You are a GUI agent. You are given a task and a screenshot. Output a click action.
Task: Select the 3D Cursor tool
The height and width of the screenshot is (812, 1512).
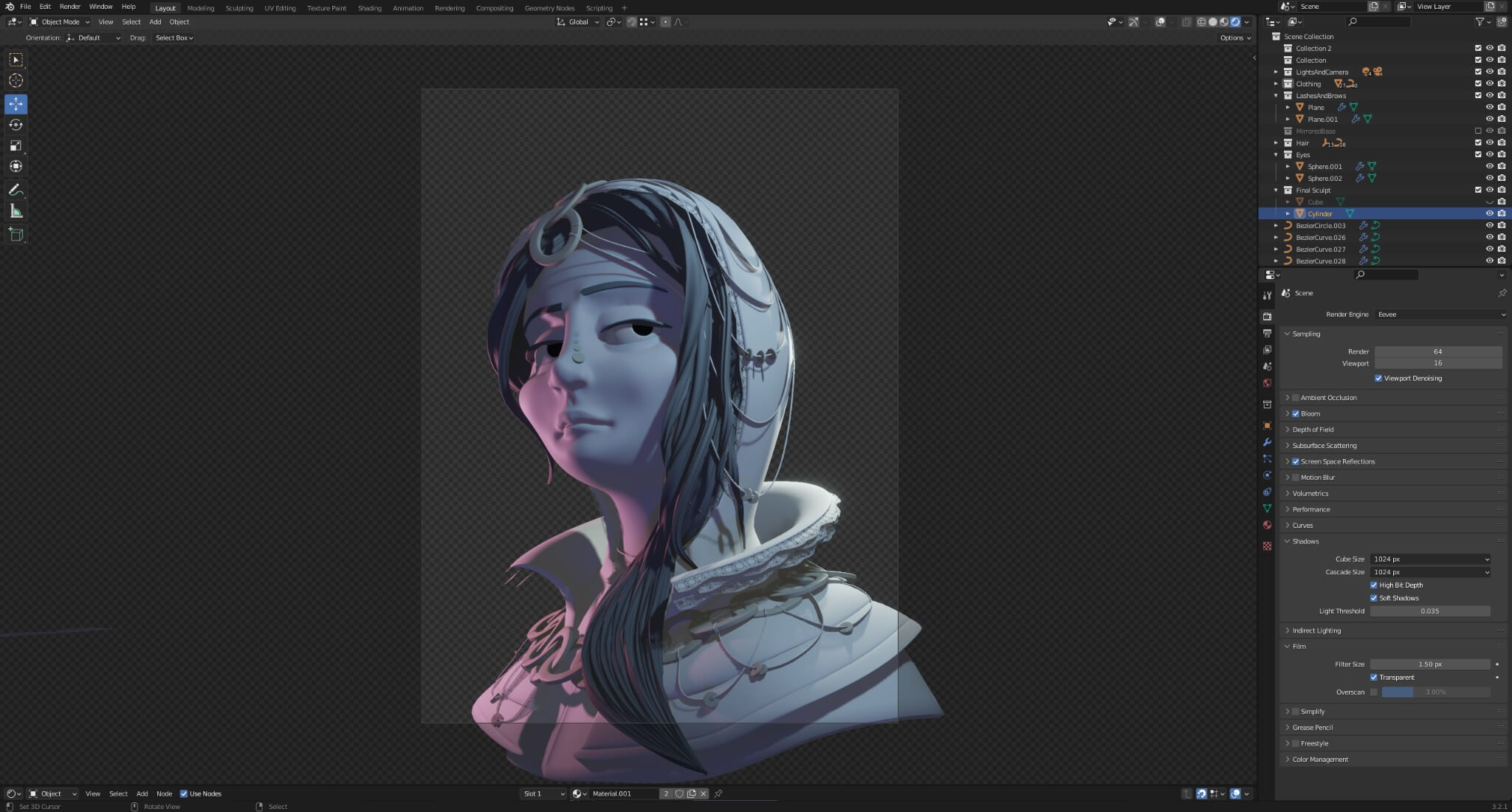[x=16, y=80]
